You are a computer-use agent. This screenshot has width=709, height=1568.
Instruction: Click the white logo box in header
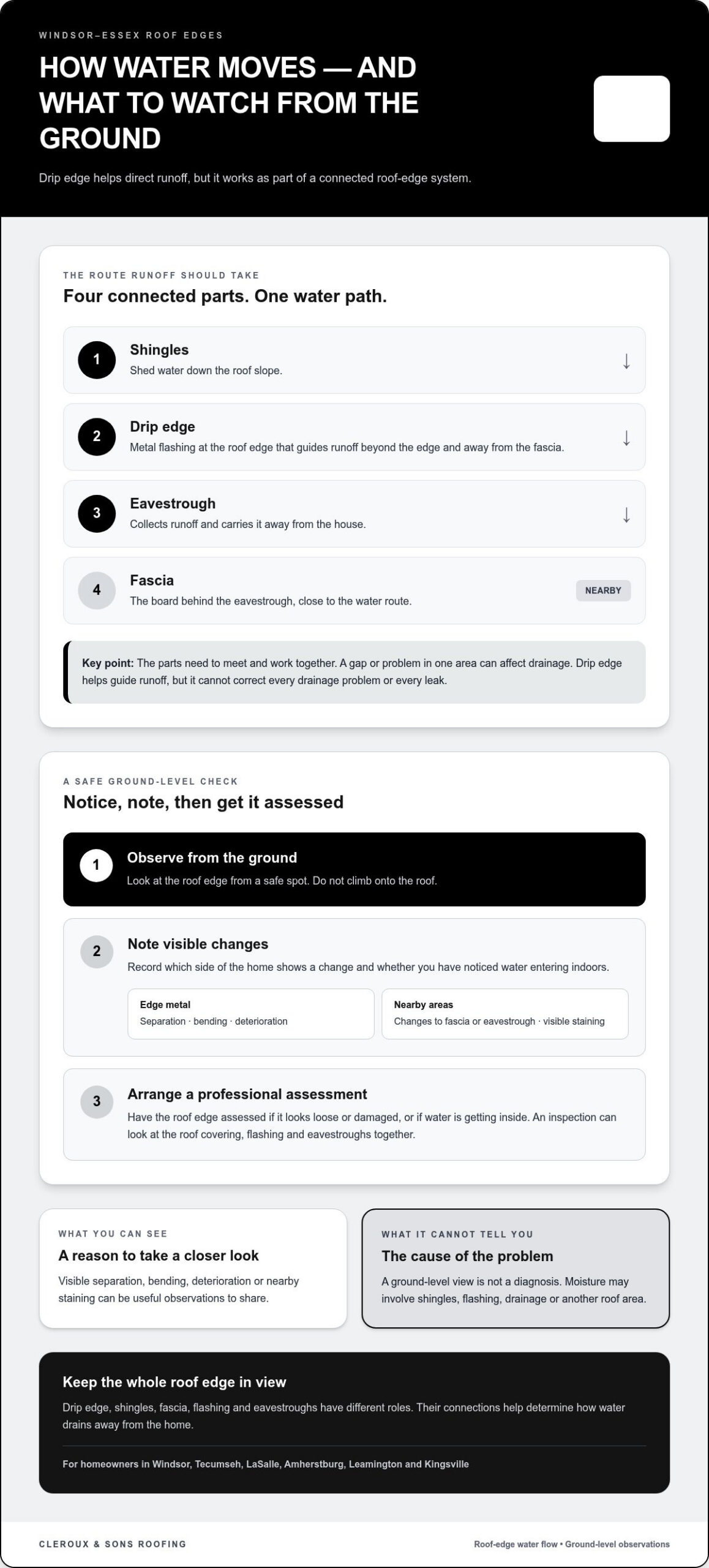pos(631,108)
